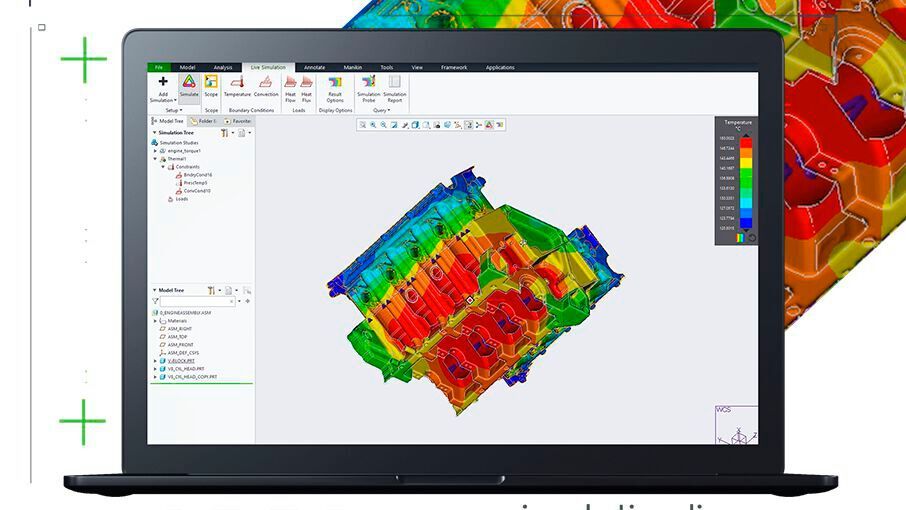The height and width of the screenshot is (510, 906).
Task: Switch to the Analysis ribbon tab
Action: (223, 67)
